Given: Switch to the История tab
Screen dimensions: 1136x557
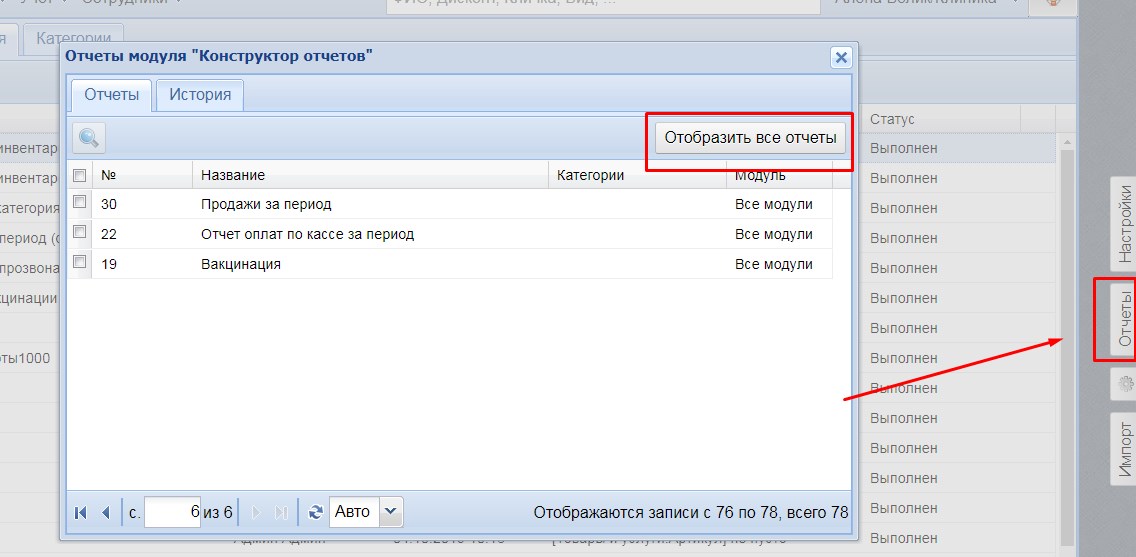Looking at the screenshot, I should 200,95.
